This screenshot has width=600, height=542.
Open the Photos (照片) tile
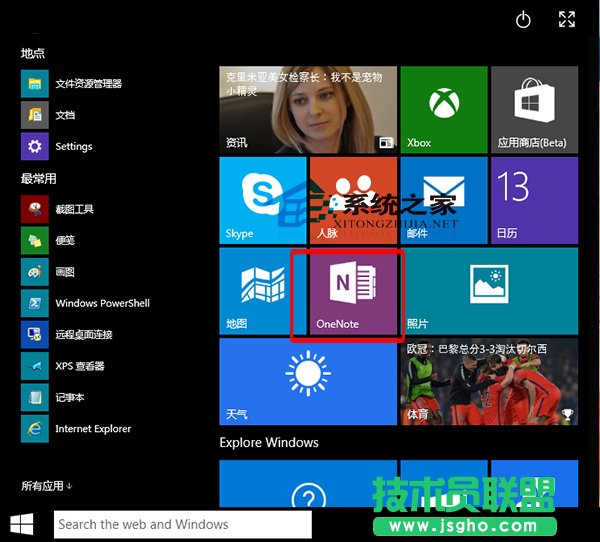click(490, 291)
